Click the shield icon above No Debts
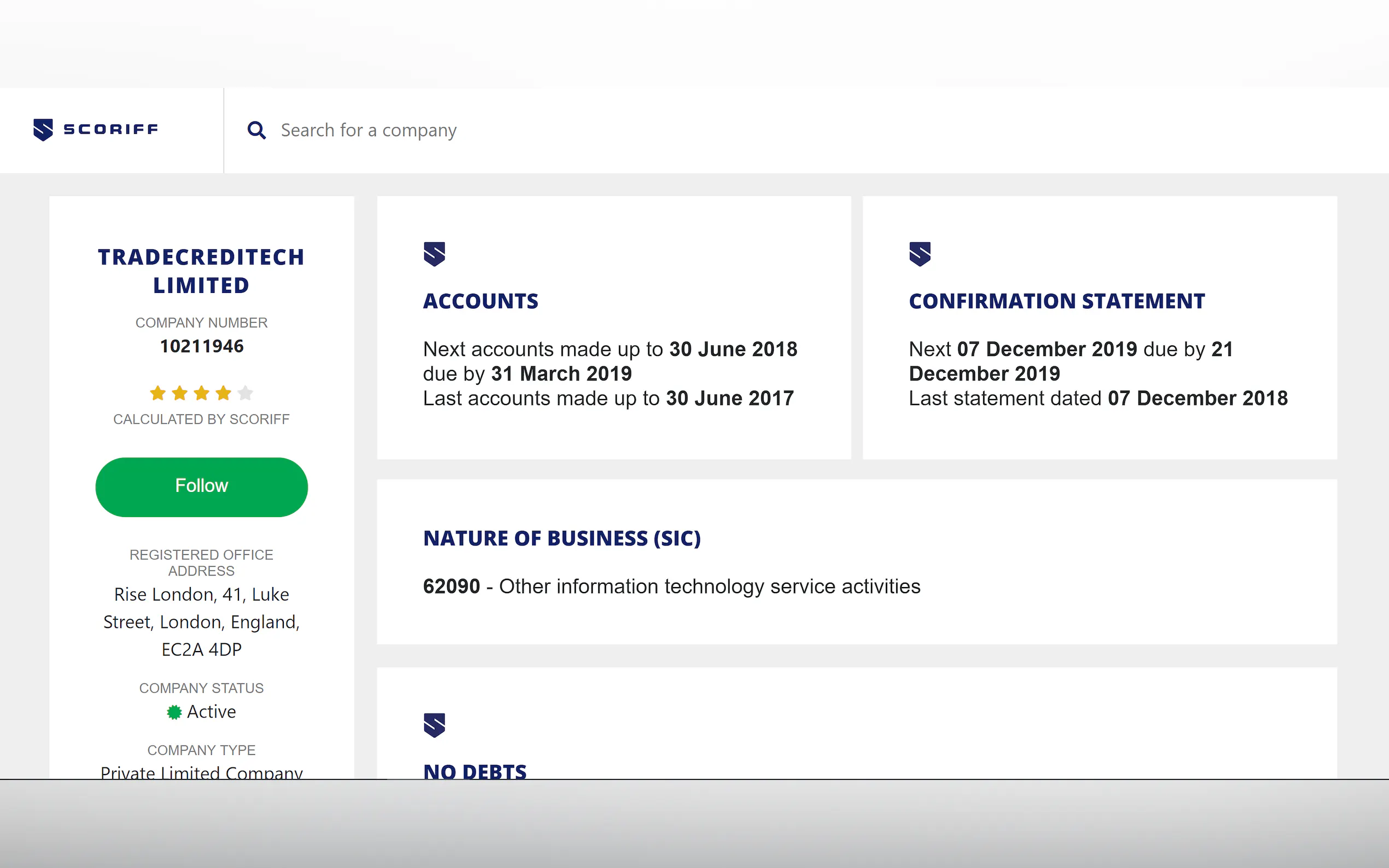The height and width of the screenshot is (868, 1389). [x=434, y=725]
